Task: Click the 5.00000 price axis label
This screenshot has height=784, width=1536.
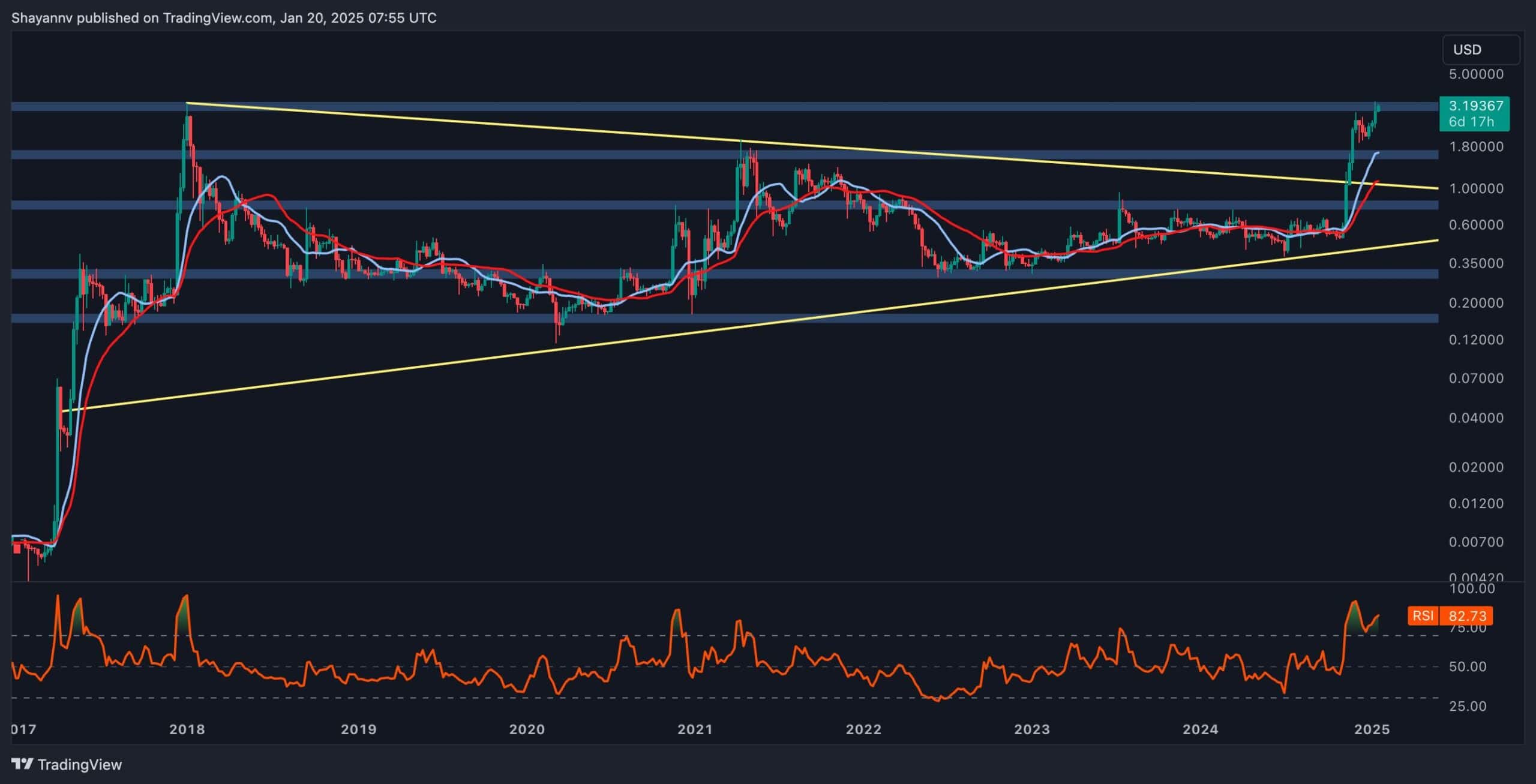Action: pos(1476,74)
